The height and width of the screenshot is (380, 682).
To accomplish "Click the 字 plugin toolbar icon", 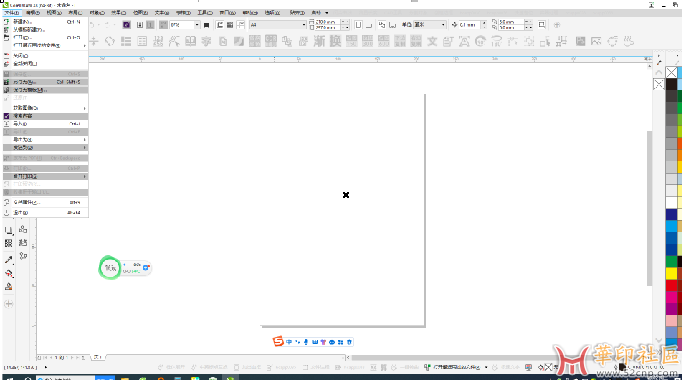I will click(x=206, y=41).
